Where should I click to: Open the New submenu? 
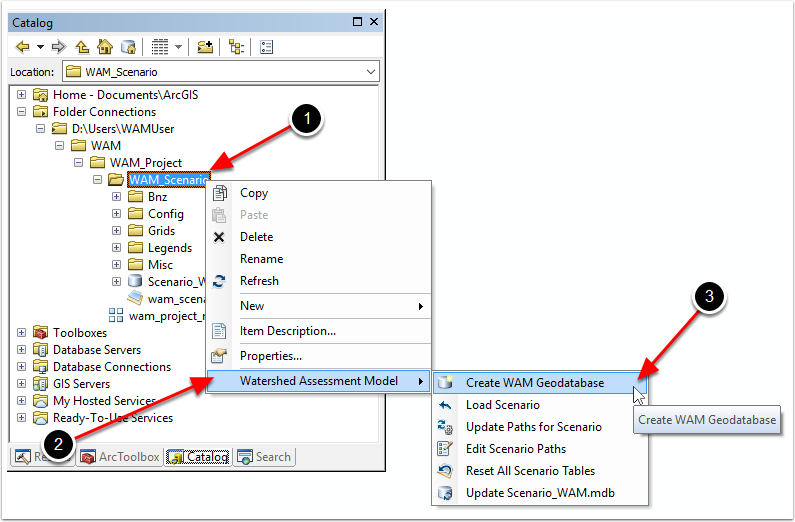(318, 306)
